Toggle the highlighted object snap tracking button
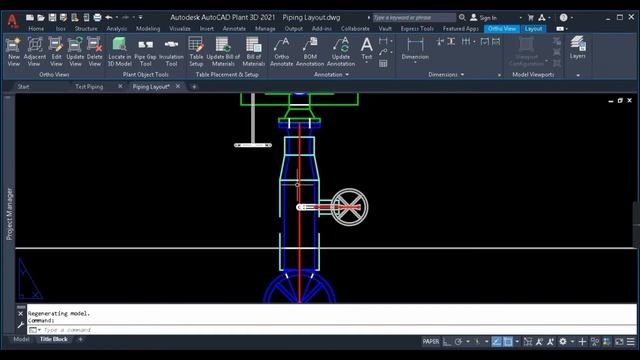 [496, 342]
